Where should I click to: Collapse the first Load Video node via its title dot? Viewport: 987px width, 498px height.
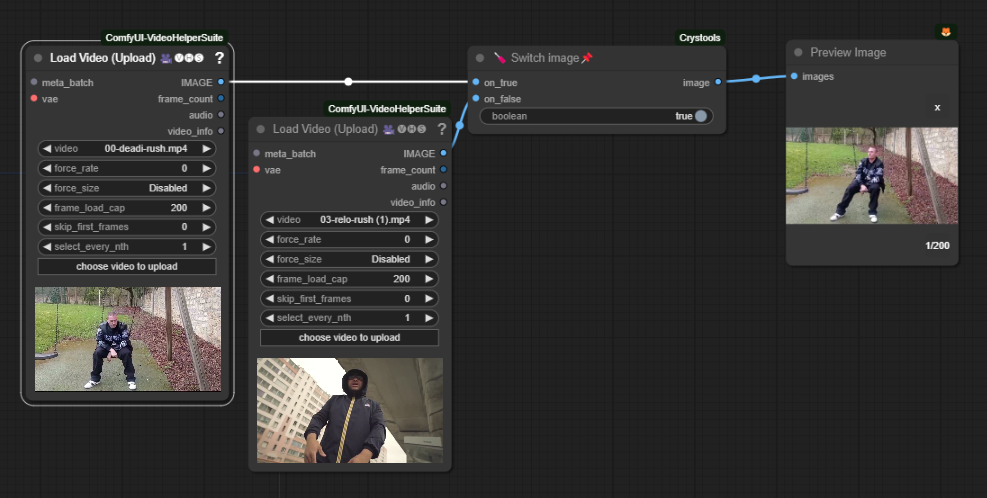coord(38,58)
